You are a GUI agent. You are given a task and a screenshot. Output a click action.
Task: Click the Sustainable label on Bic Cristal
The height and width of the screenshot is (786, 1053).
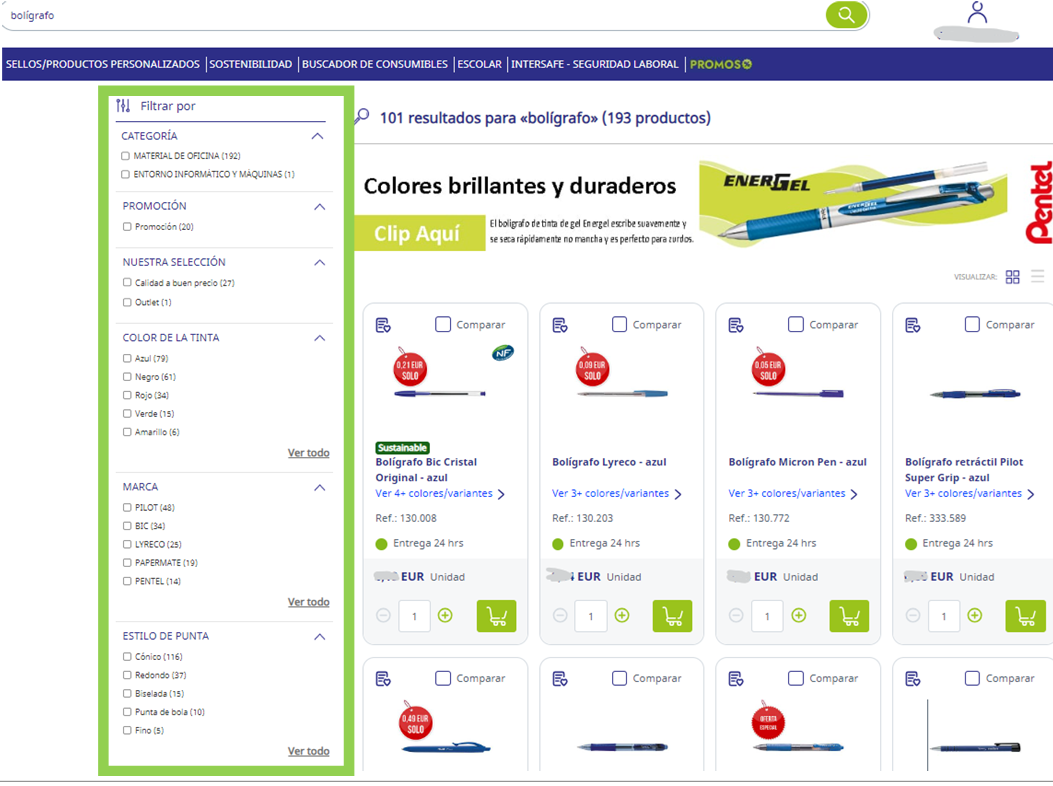[402, 448]
